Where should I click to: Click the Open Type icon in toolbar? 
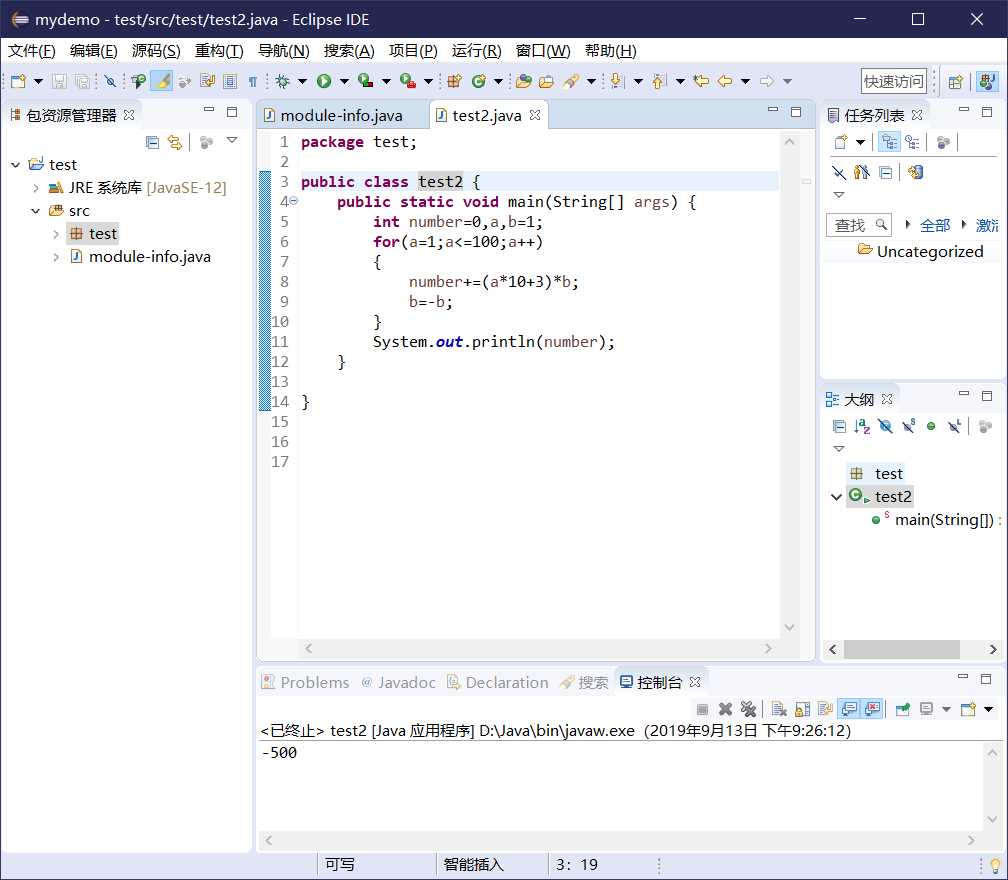pyautogui.click(x=523, y=81)
